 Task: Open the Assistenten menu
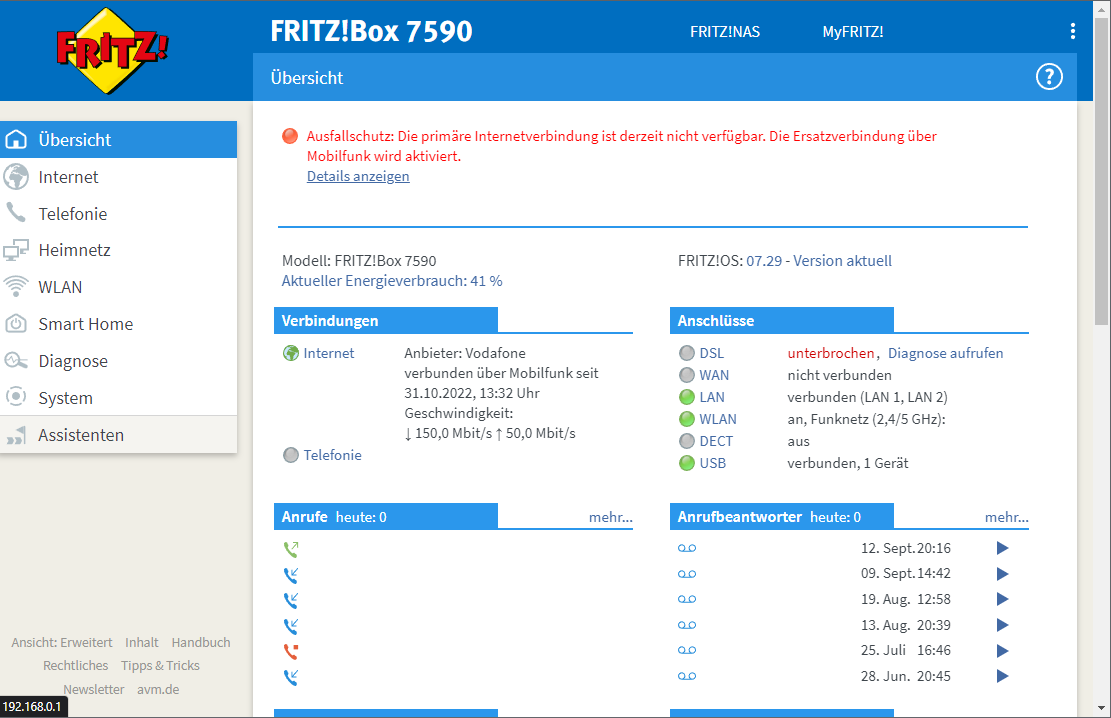[118, 434]
